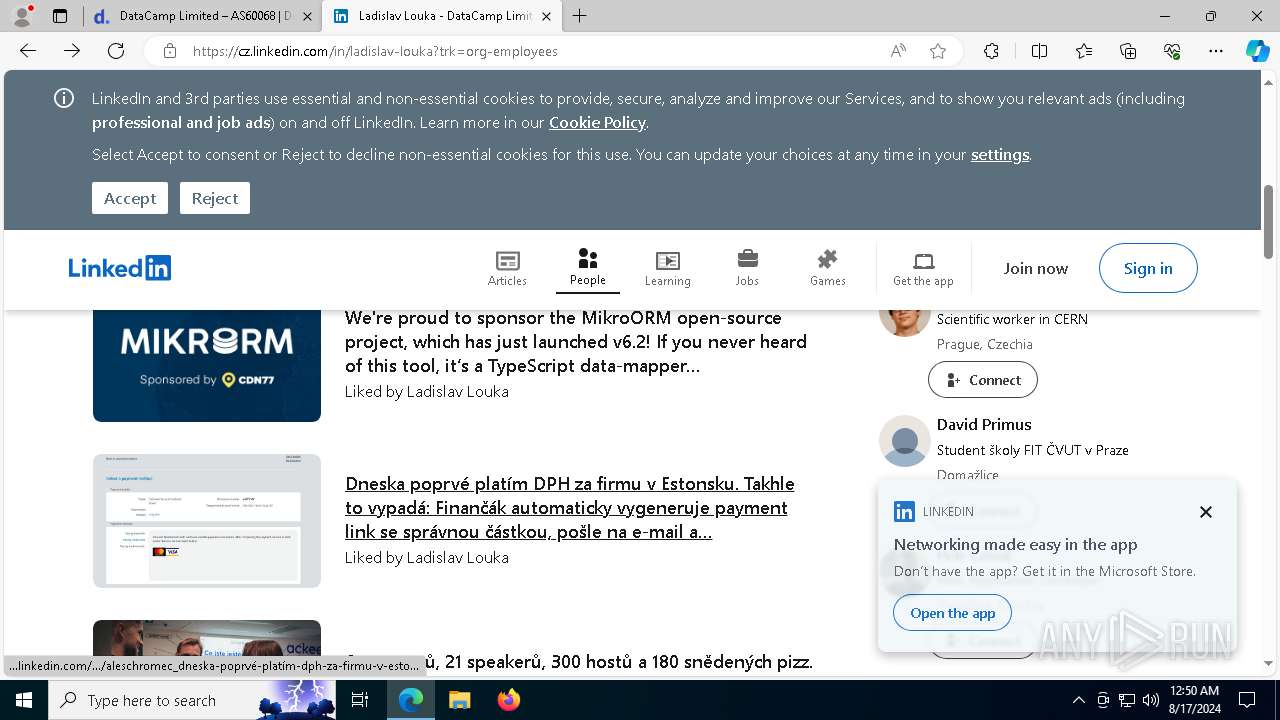Select the People nav item
This screenshot has height=720, width=1280.
click(588, 268)
